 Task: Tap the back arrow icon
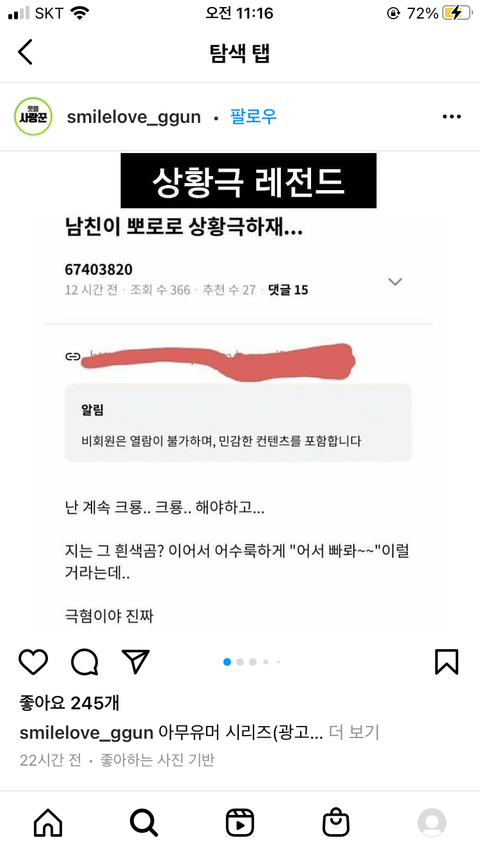[x=26, y=52]
